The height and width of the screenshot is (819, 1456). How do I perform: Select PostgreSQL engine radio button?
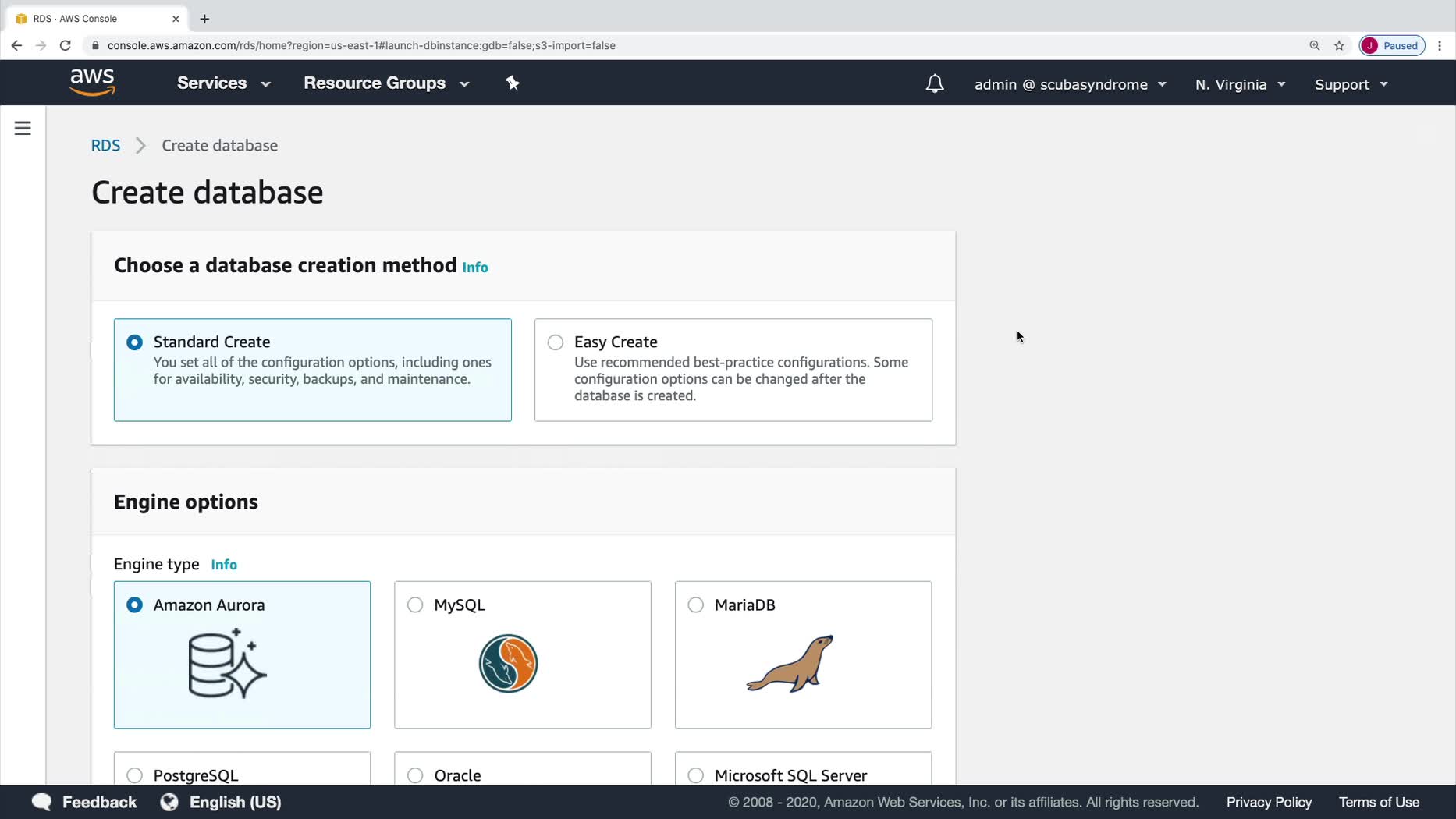pos(134,775)
